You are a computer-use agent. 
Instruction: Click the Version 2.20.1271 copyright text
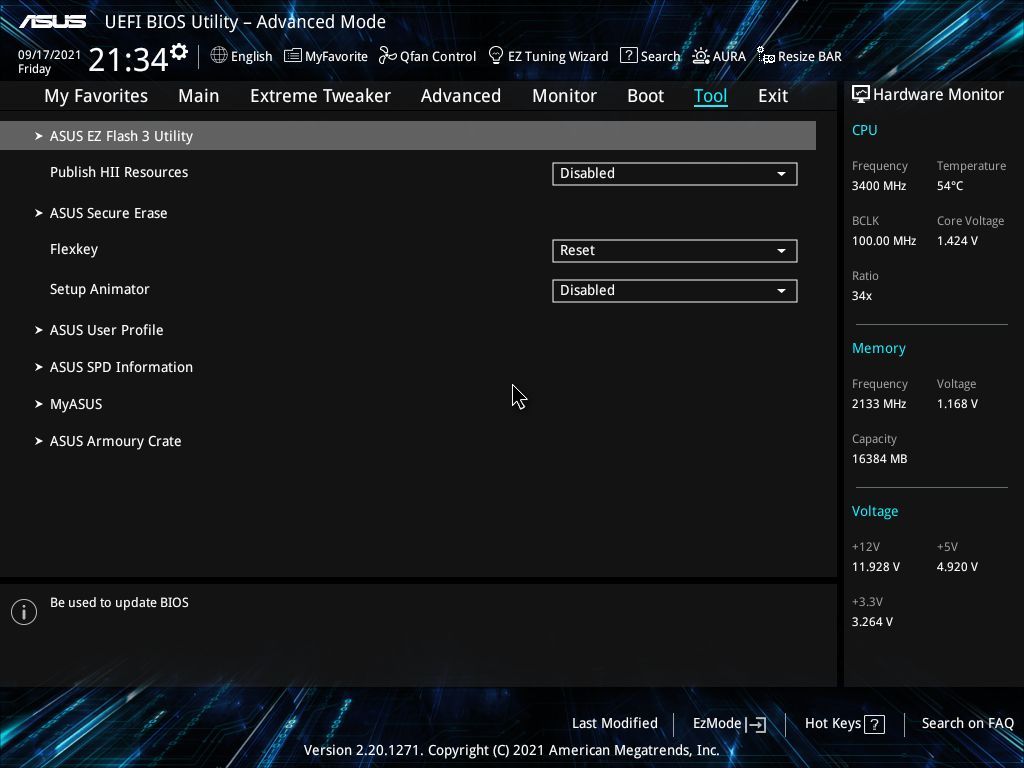[511, 750]
